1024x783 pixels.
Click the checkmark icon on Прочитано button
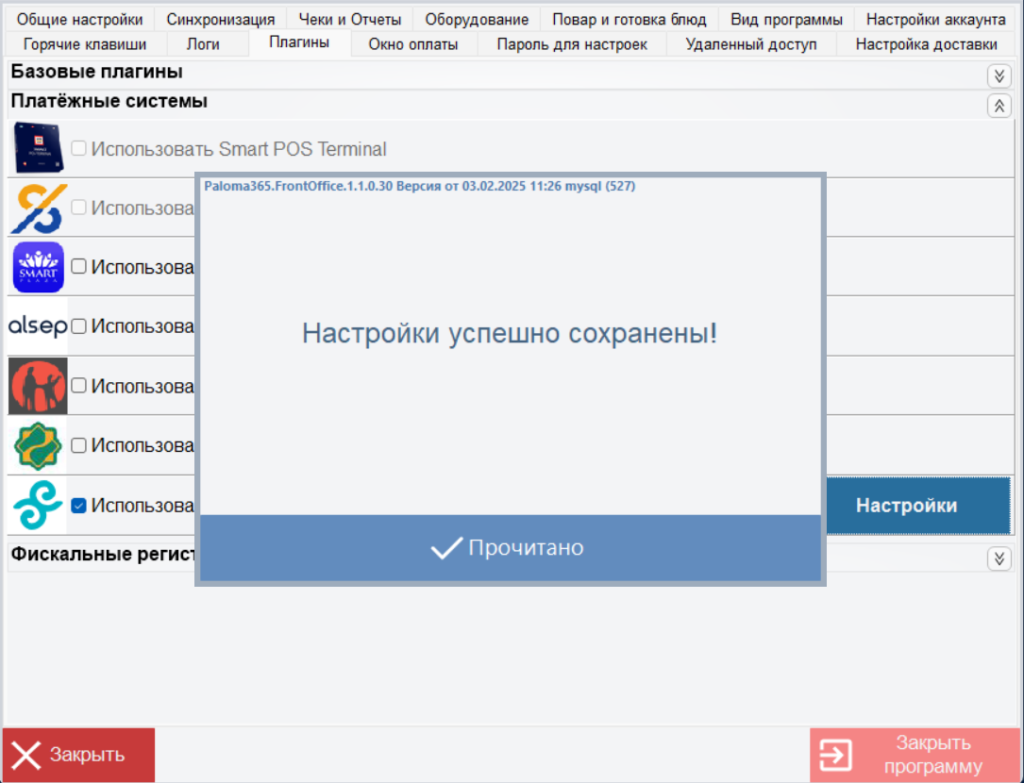[x=447, y=547]
